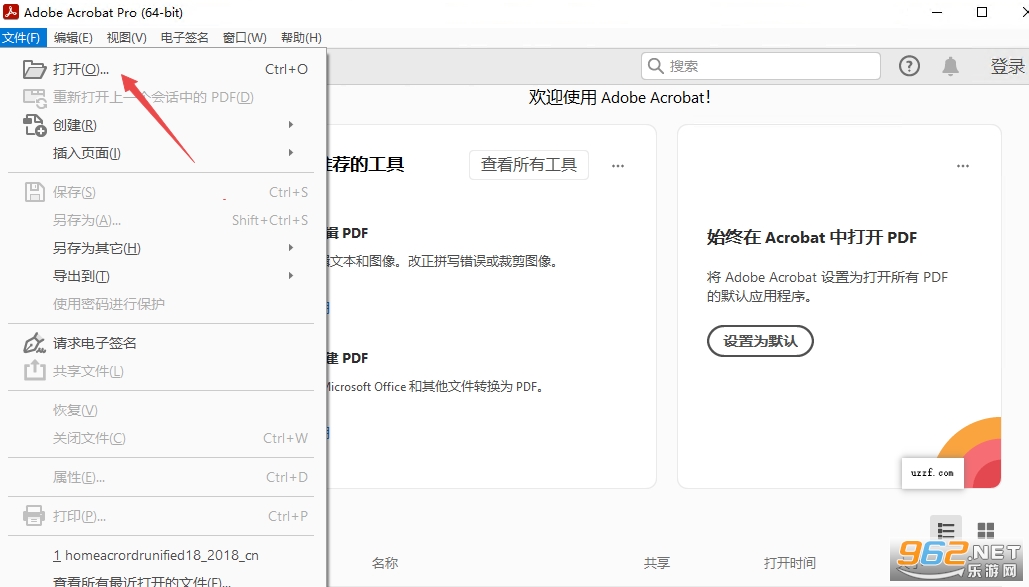1029x587 pixels.
Task: Click the 查看所有工具 button
Action: point(529,165)
